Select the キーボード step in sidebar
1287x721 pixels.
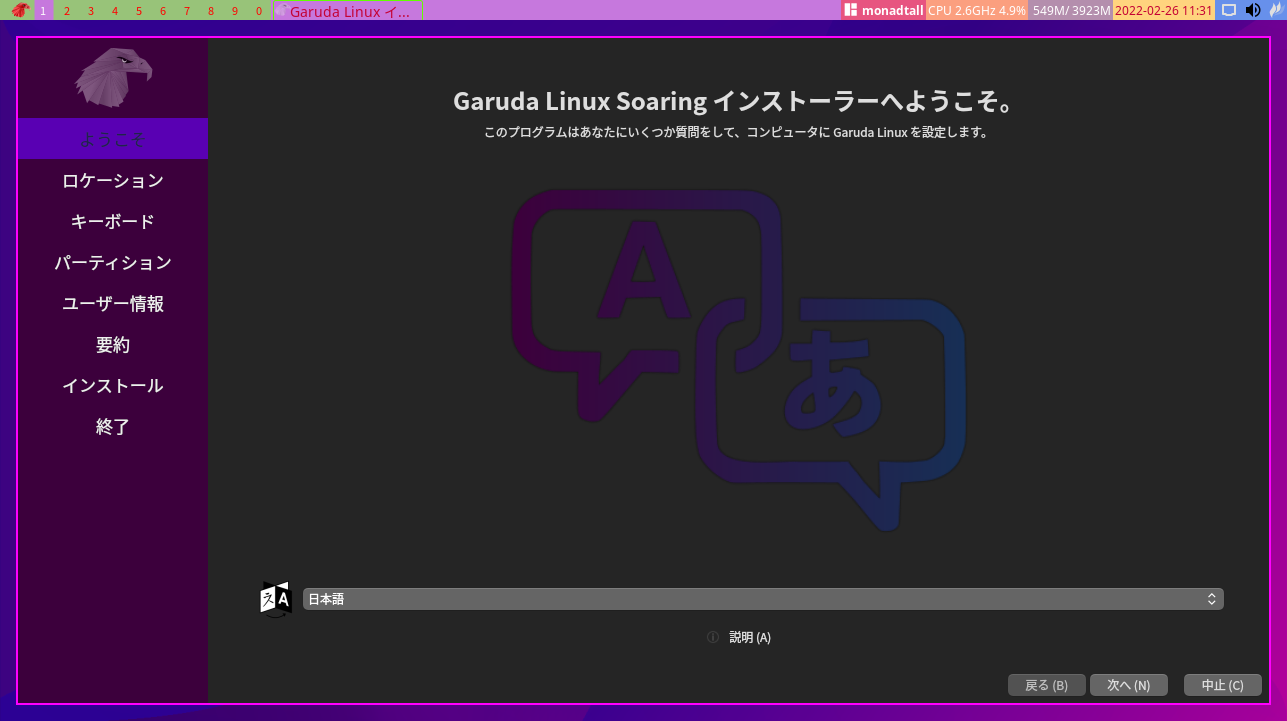point(113,221)
